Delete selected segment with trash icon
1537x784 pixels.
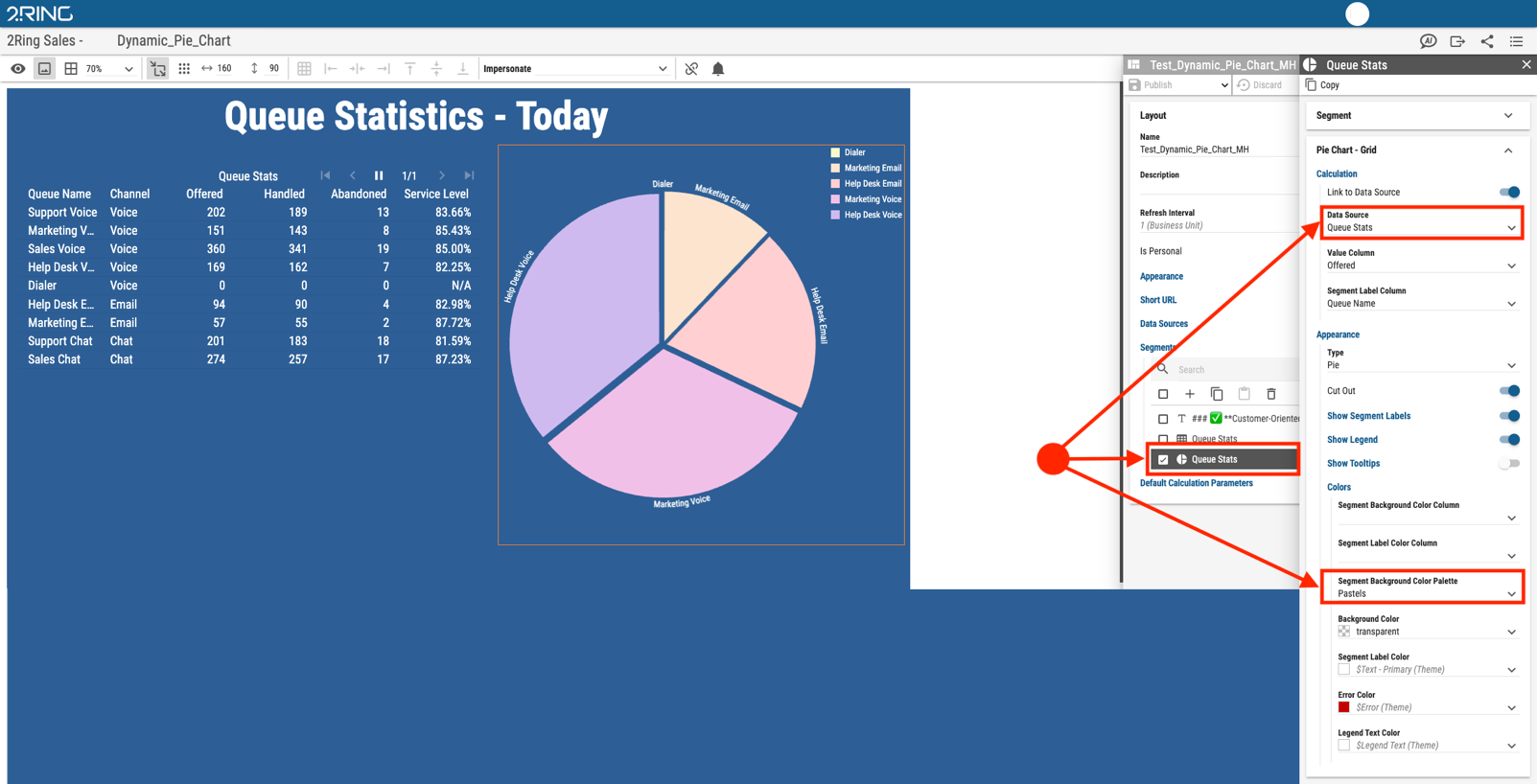(1271, 394)
